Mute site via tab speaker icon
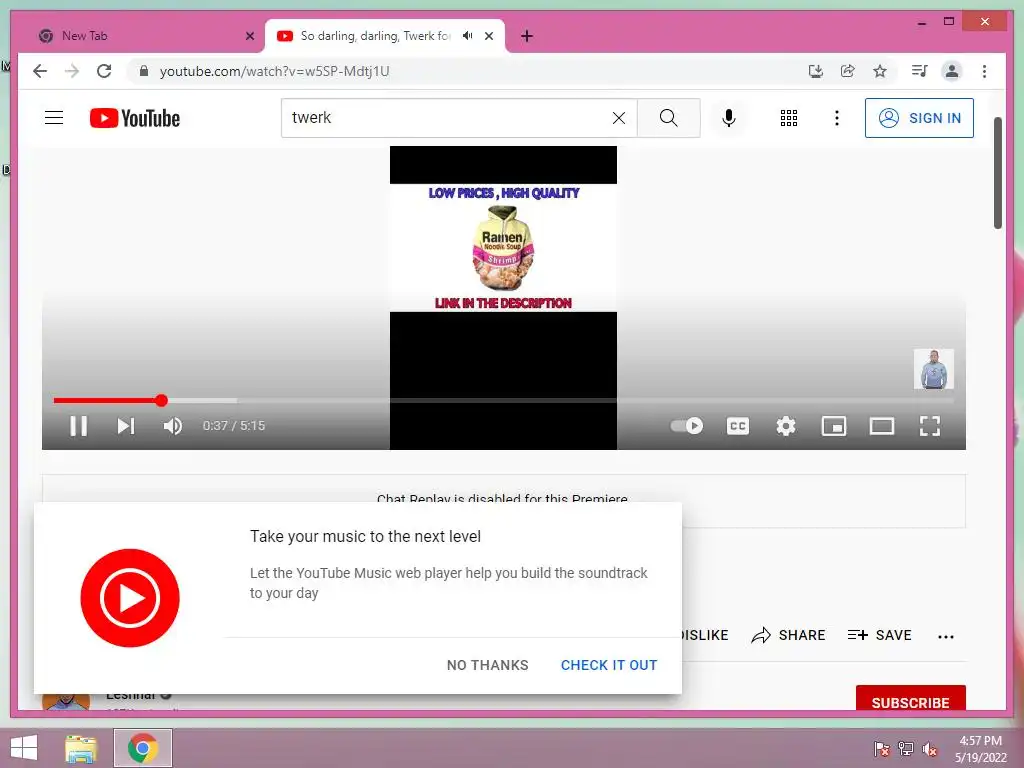 [468, 36]
